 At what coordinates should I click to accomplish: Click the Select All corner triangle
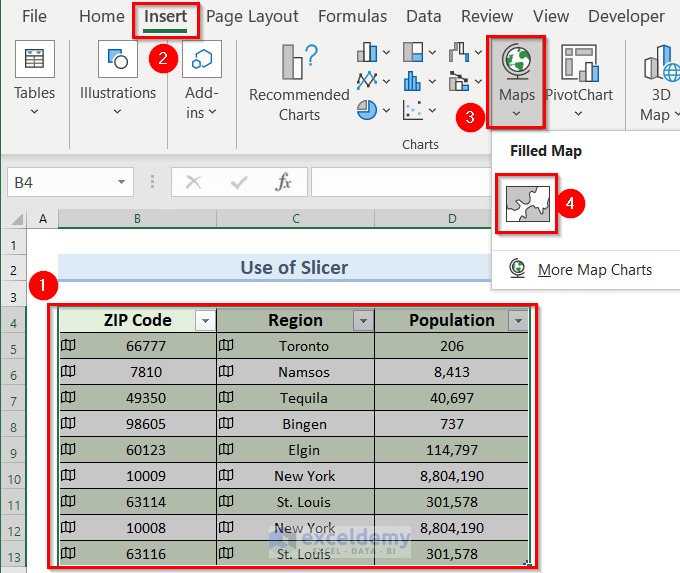17,219
